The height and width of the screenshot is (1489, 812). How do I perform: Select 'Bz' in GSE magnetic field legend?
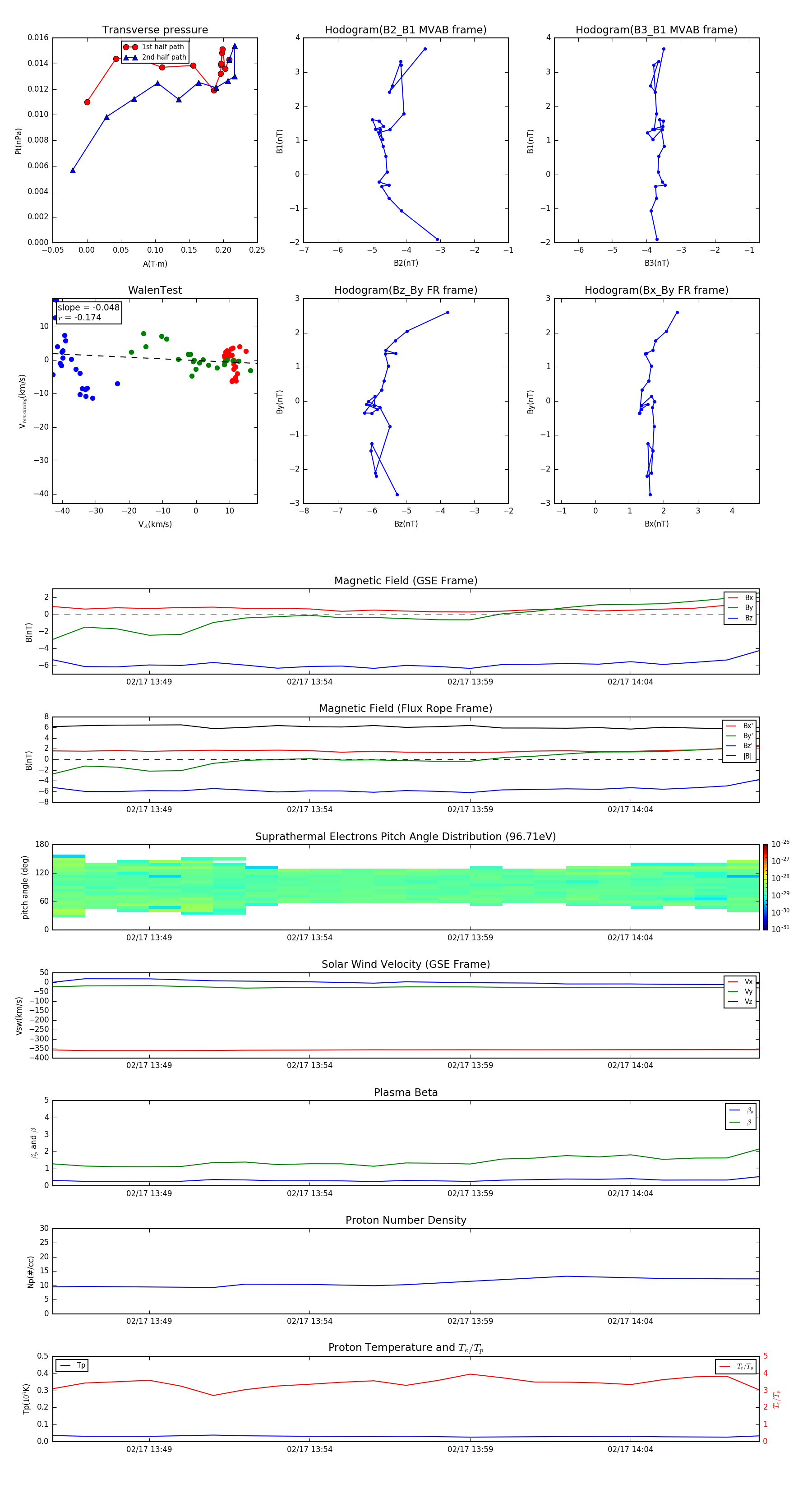coord(740,618)
